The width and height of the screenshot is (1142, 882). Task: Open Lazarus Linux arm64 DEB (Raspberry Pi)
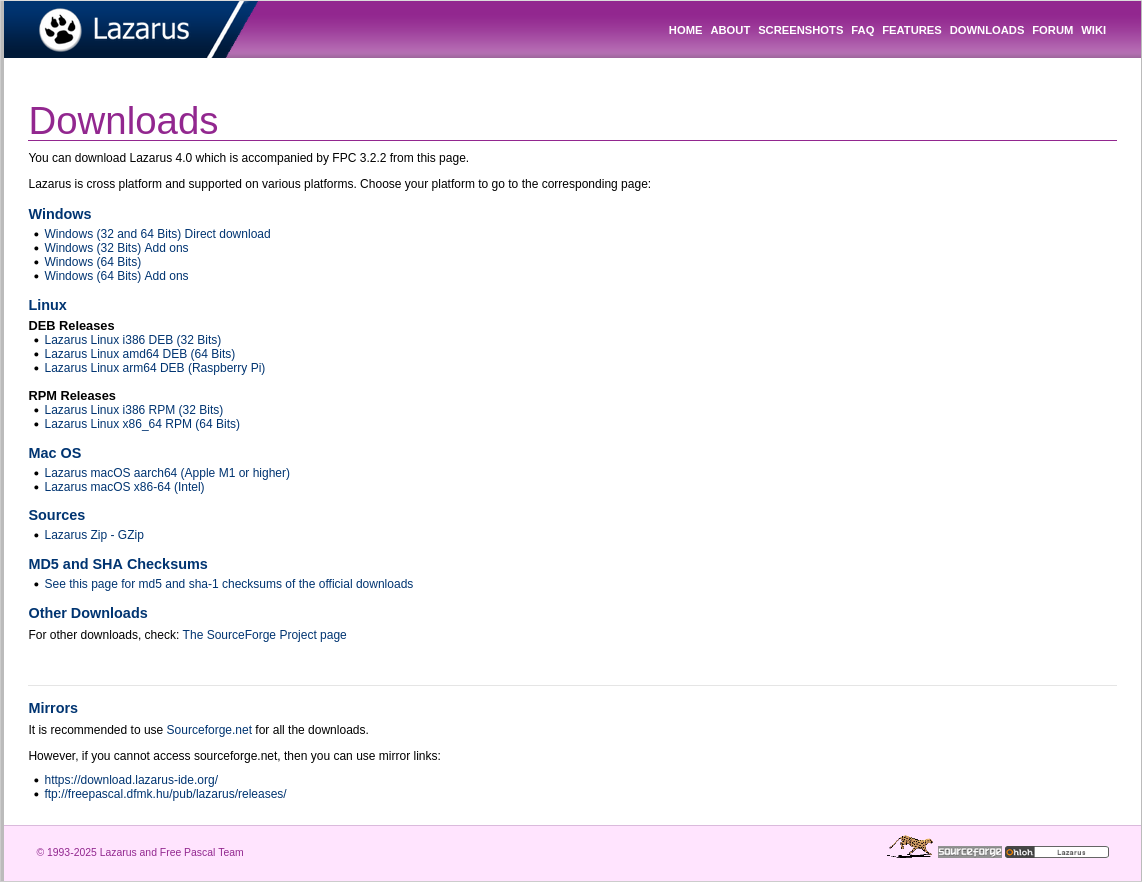(154, 368)
